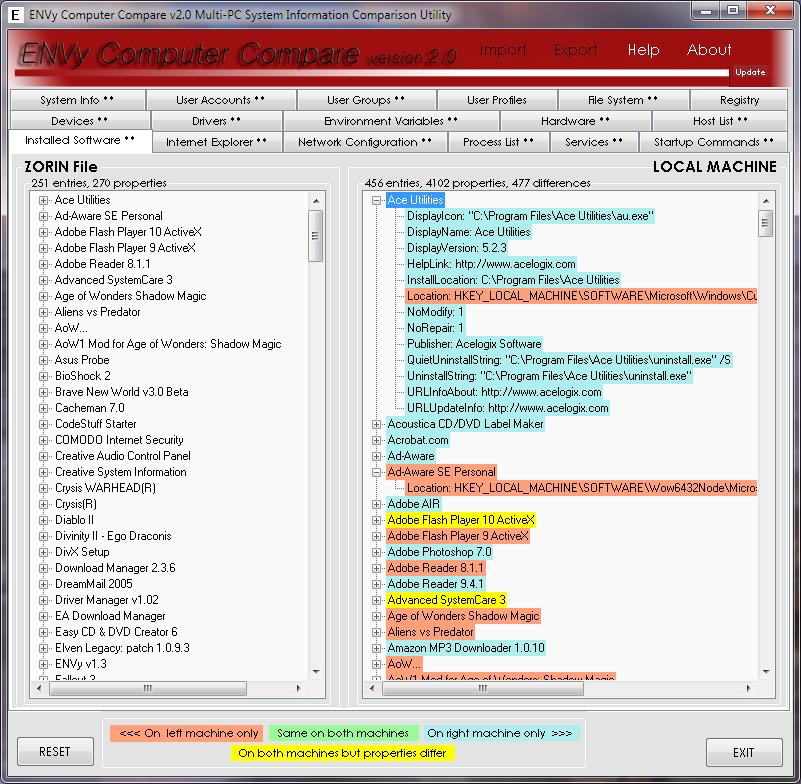Select Cacheman 7.0 in left list
The width and height of the screenshot is (801, 784).
(x=89, y=408)
